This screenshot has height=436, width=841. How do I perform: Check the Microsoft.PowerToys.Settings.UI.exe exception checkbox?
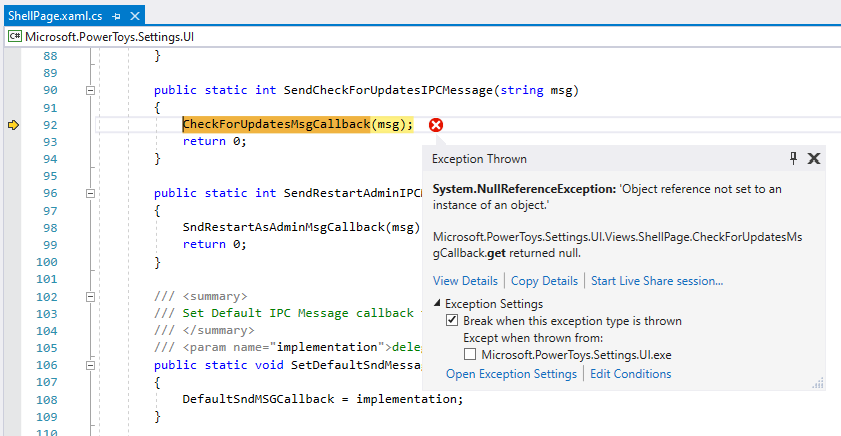(470, 354)
